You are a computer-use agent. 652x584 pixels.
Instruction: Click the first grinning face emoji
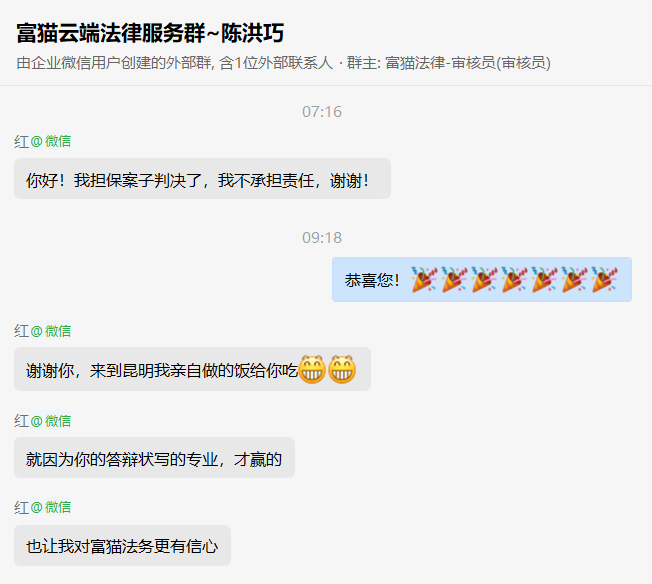pyautogui.click(x=312, y=369)
